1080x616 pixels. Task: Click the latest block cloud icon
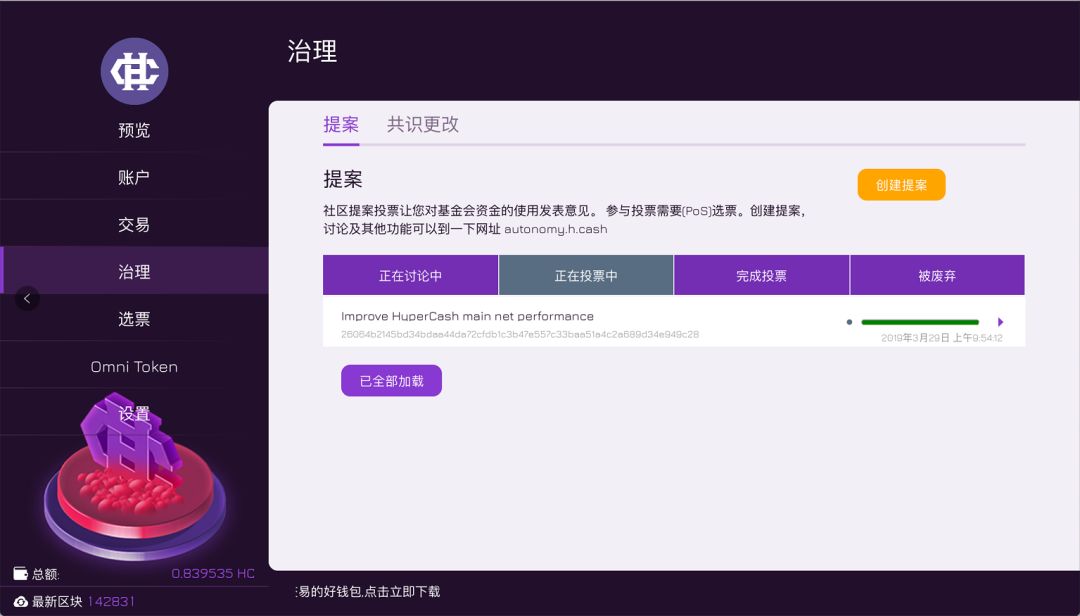point(21,602)
